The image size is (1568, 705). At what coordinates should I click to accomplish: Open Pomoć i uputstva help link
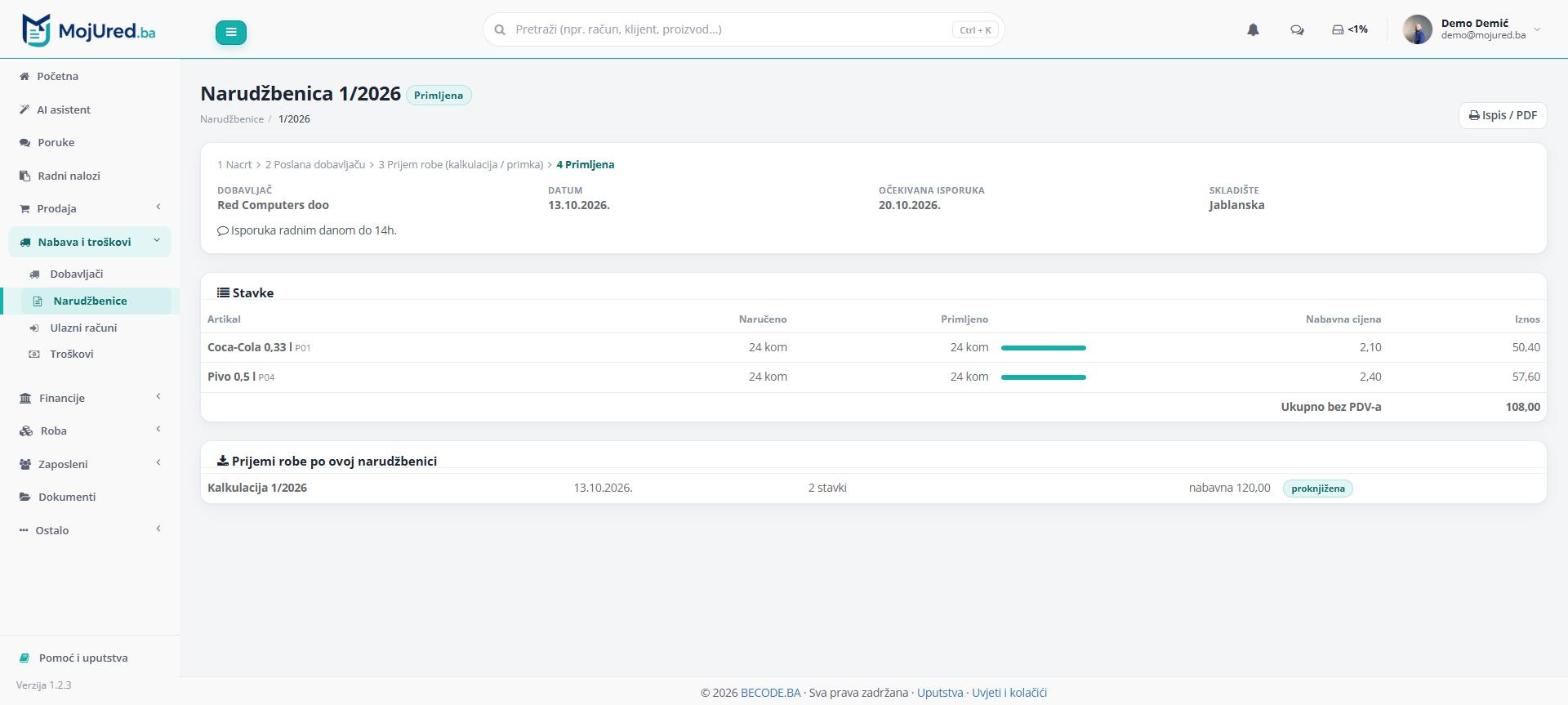point(83,658)
